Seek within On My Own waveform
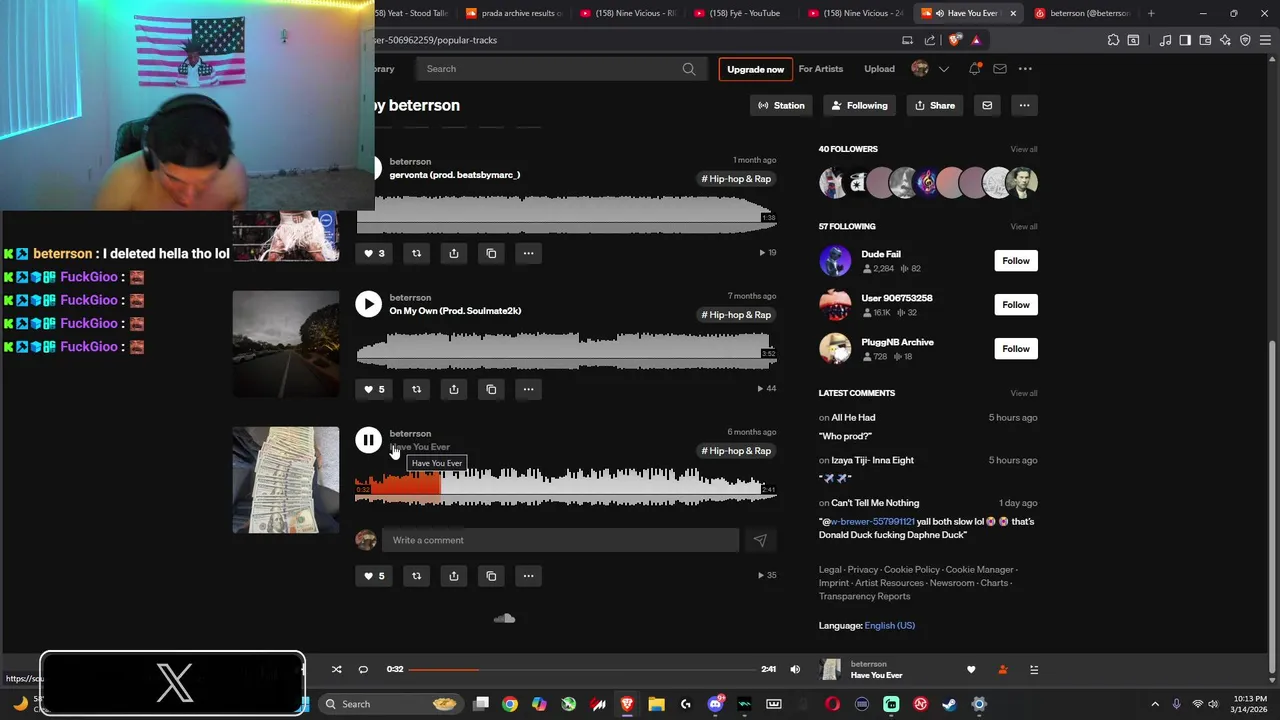This screenshot has height=720, width=1280. tap(566, 349)
